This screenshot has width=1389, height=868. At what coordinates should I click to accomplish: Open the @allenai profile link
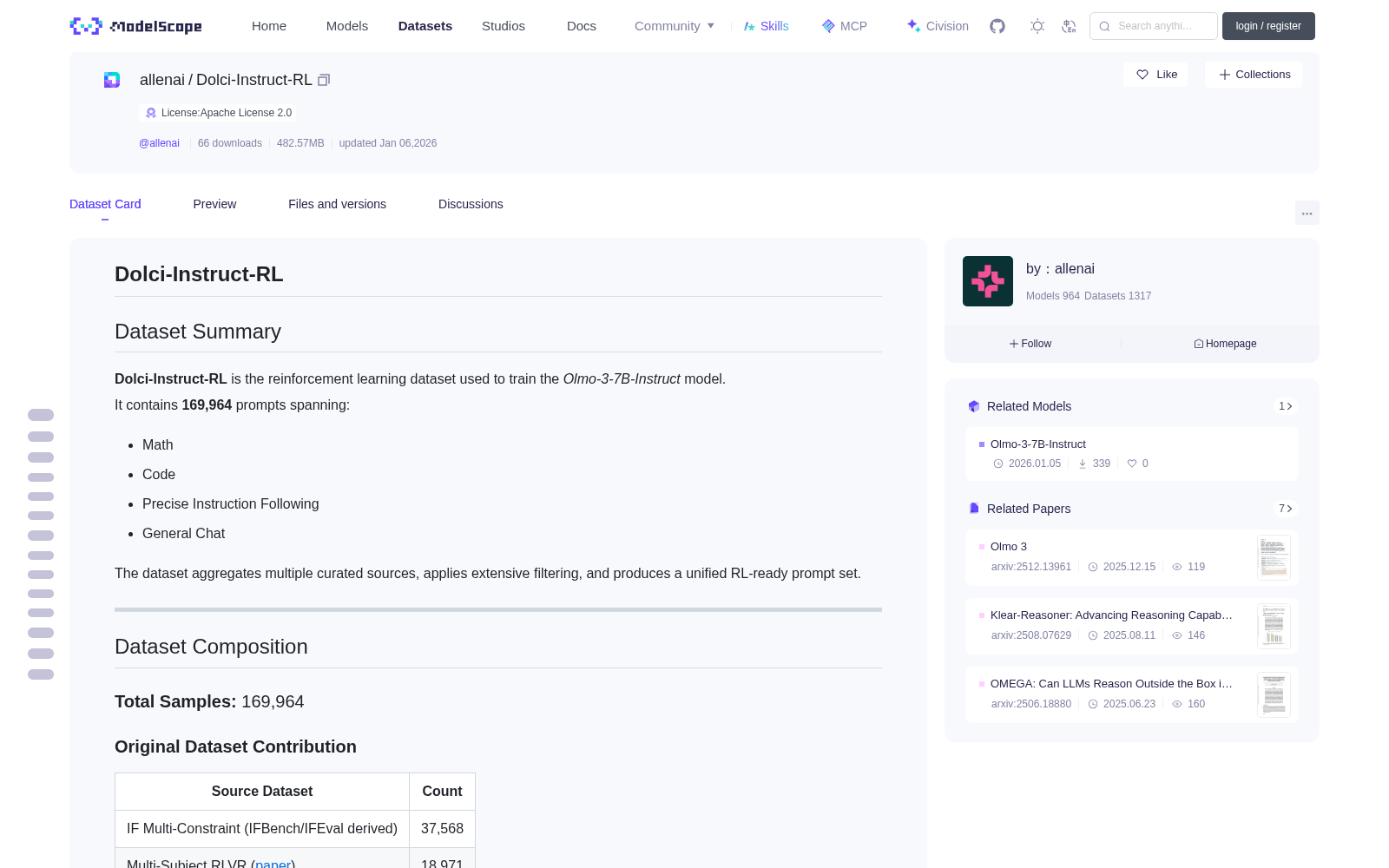(x=159, y=143)
